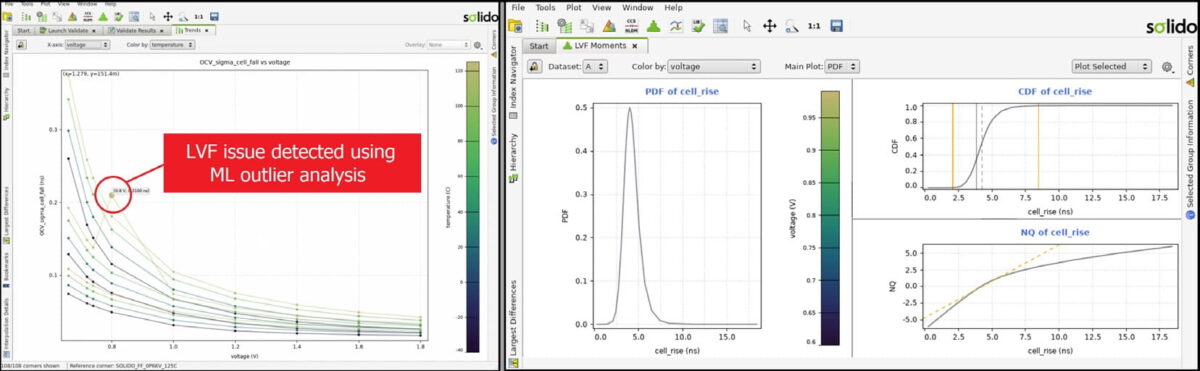
Task: Close the Trends tab
Action: 207,30
